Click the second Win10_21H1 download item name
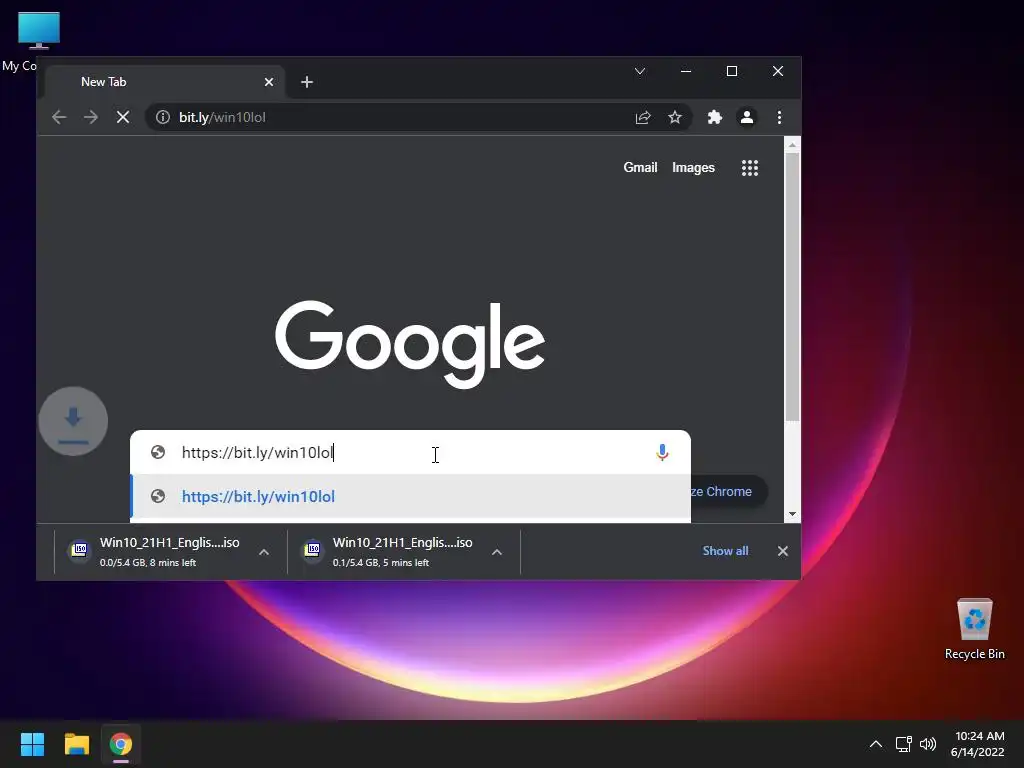The image size is (1024, 768). [402, 543]
